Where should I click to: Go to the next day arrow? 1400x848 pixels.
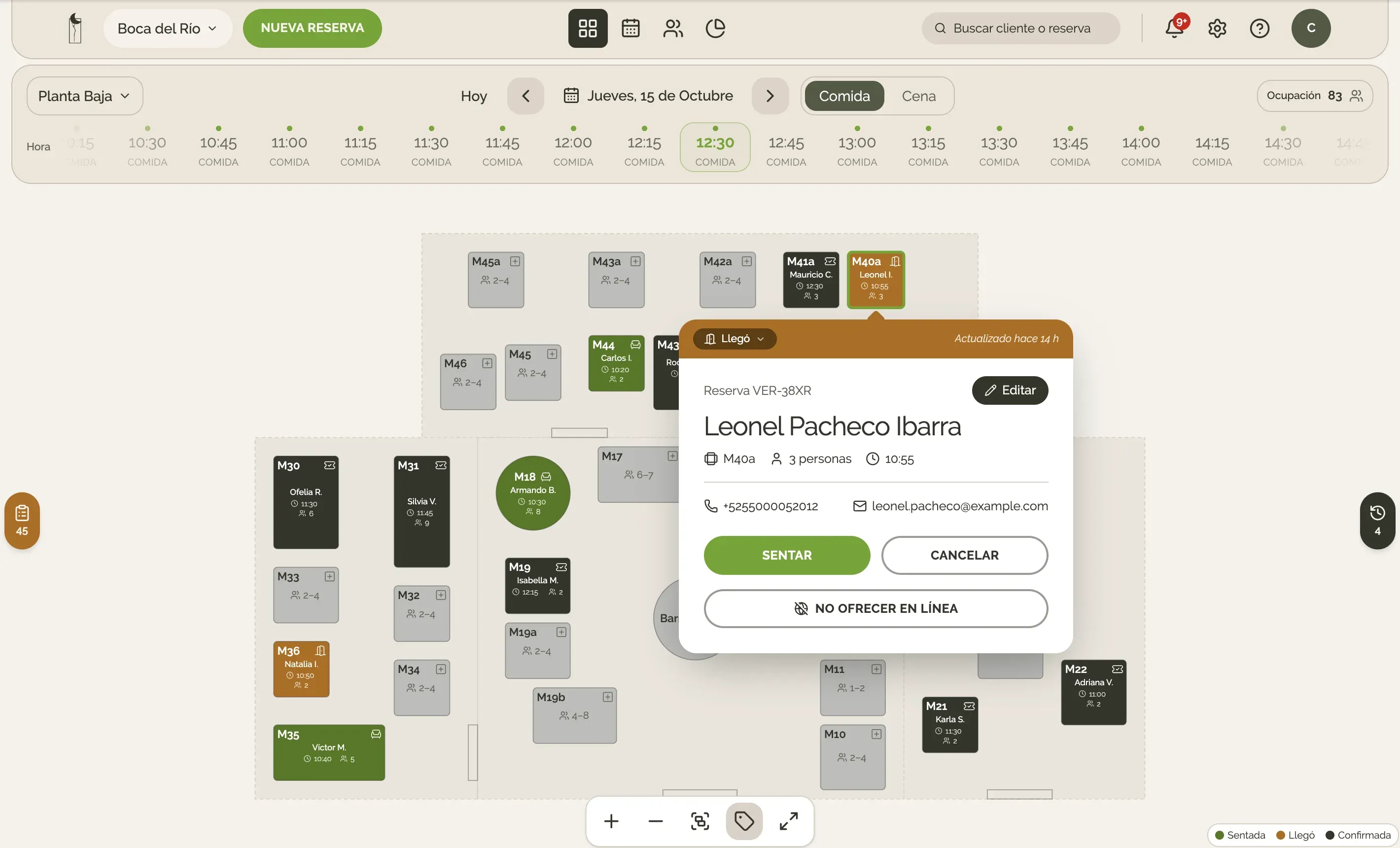770,96
